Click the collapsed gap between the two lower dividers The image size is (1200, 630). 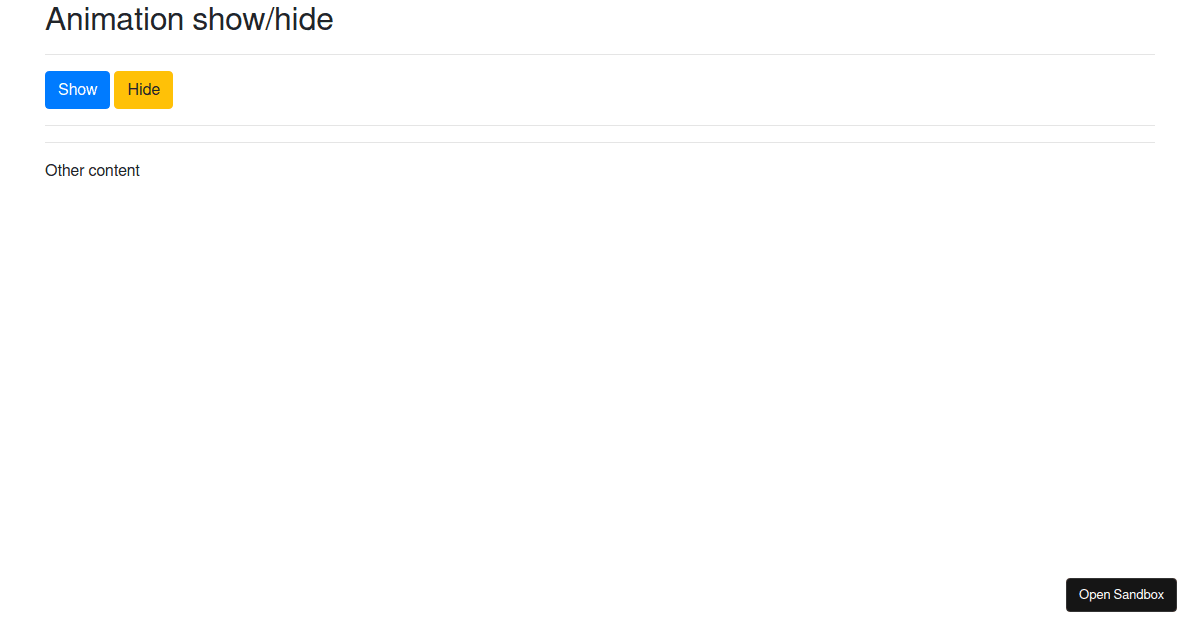[x=600, y=134]
